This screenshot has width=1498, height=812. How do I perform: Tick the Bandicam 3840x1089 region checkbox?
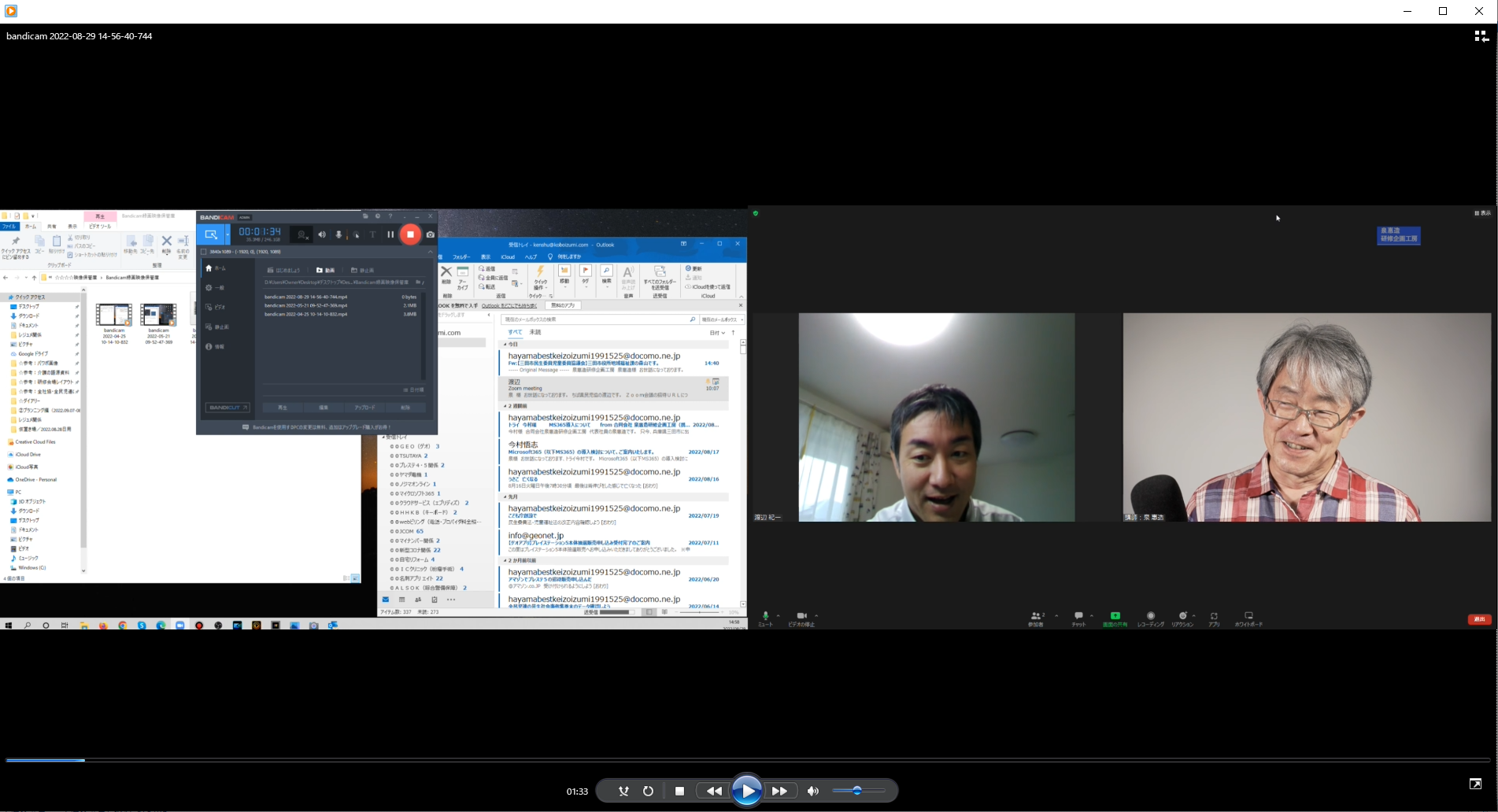tap(203, 252)
